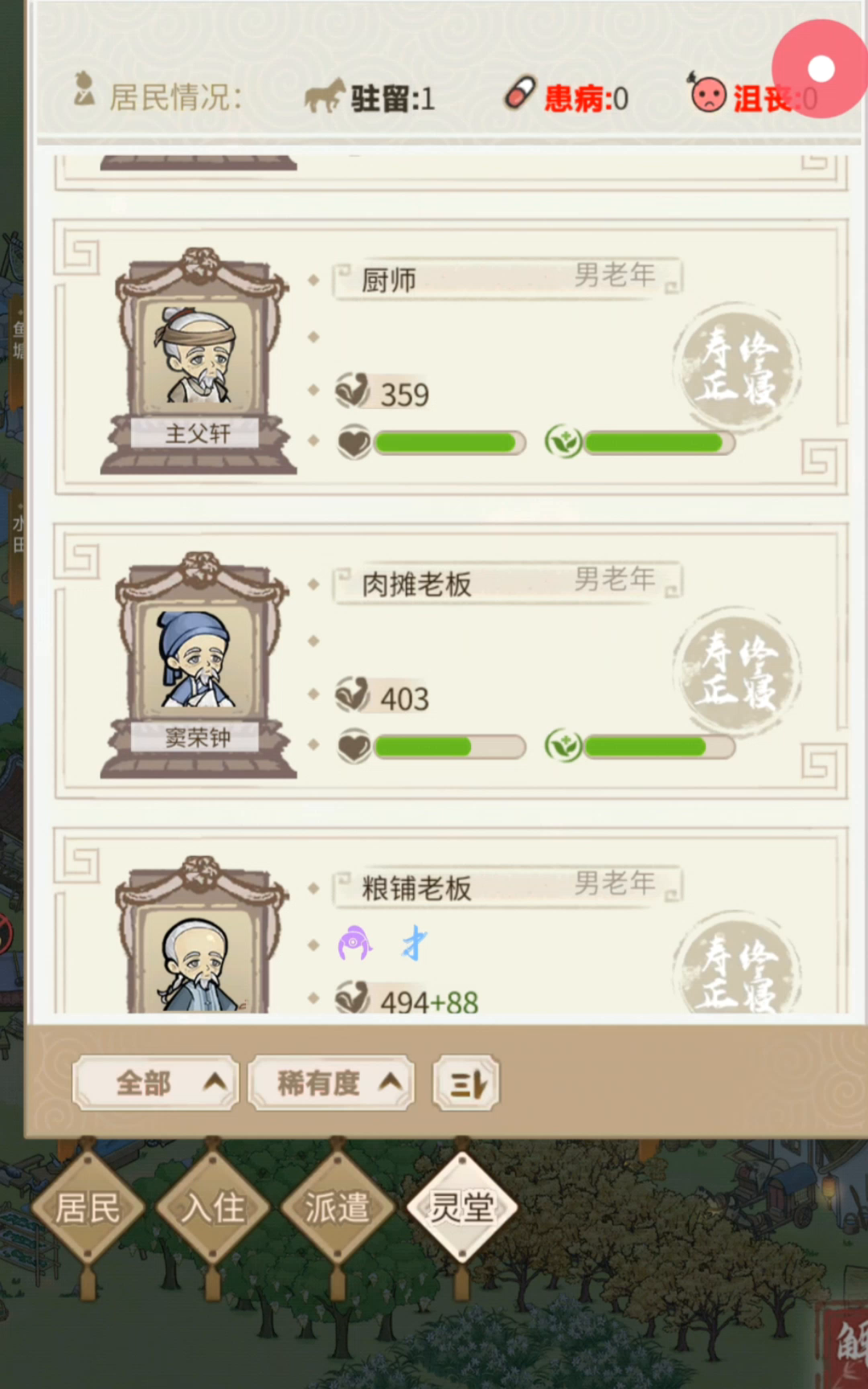868x1389 pixels.
Task: Tap the blue 才 trait icon
Action: point(414,943)
